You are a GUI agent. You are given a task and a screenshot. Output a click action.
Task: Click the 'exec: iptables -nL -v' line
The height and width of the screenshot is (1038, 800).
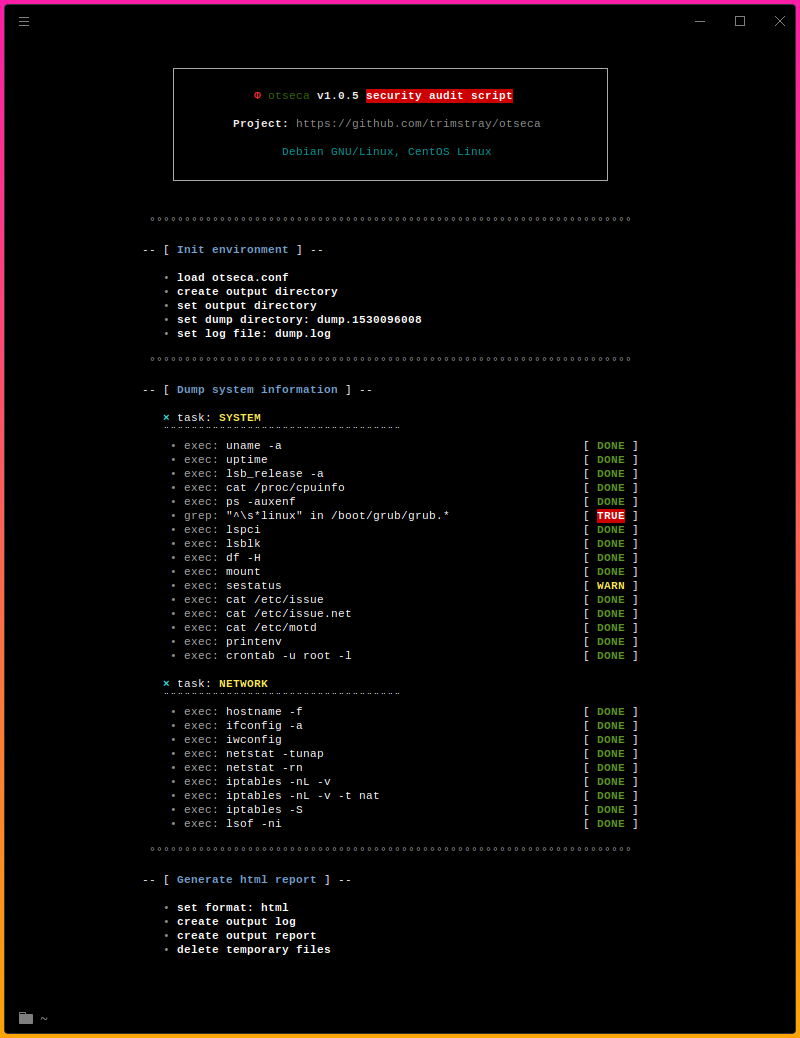point(257,782)
